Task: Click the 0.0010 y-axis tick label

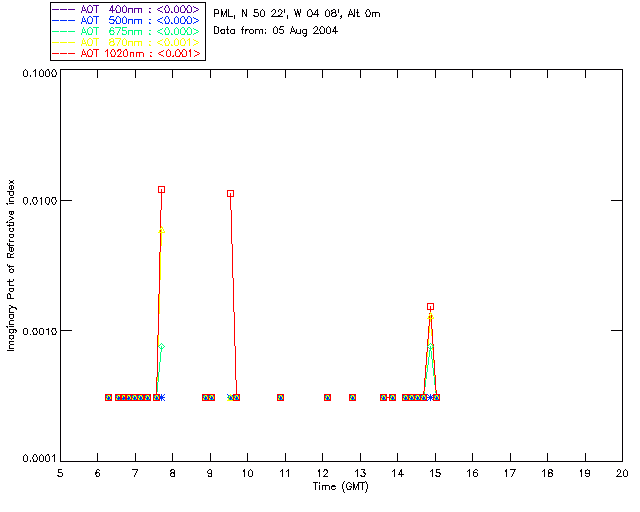Action: click(39, 331)
